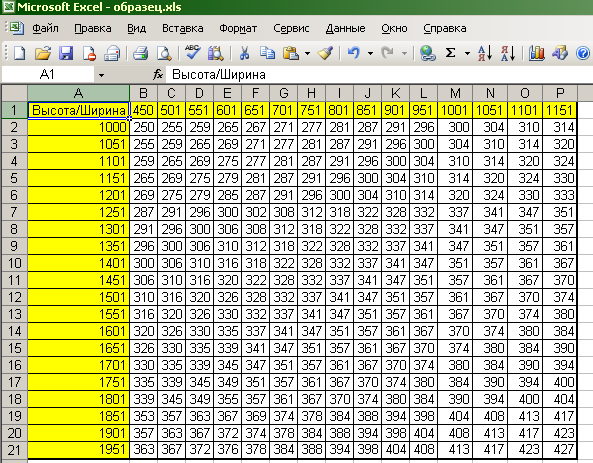The height and width of the screenshot is (463, 593).
Task: Open the Данные menu
Action: 345,28
